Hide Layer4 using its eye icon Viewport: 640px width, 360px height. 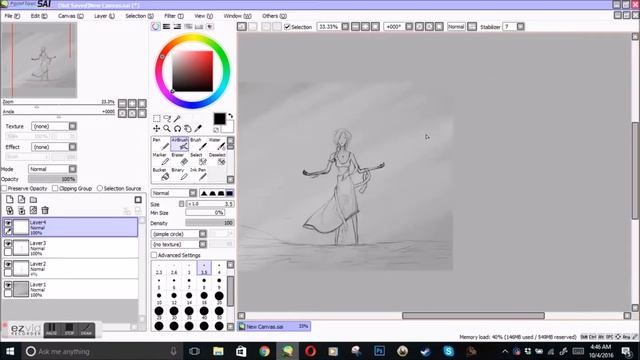[8, 223]
